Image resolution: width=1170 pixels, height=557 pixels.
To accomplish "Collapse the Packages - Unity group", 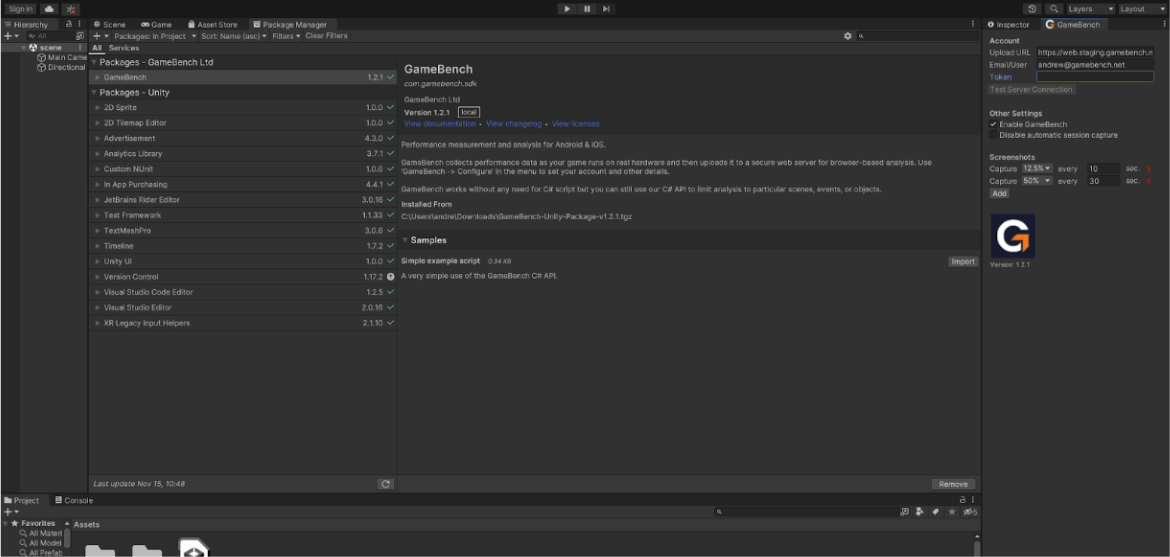I will point(94,93).
